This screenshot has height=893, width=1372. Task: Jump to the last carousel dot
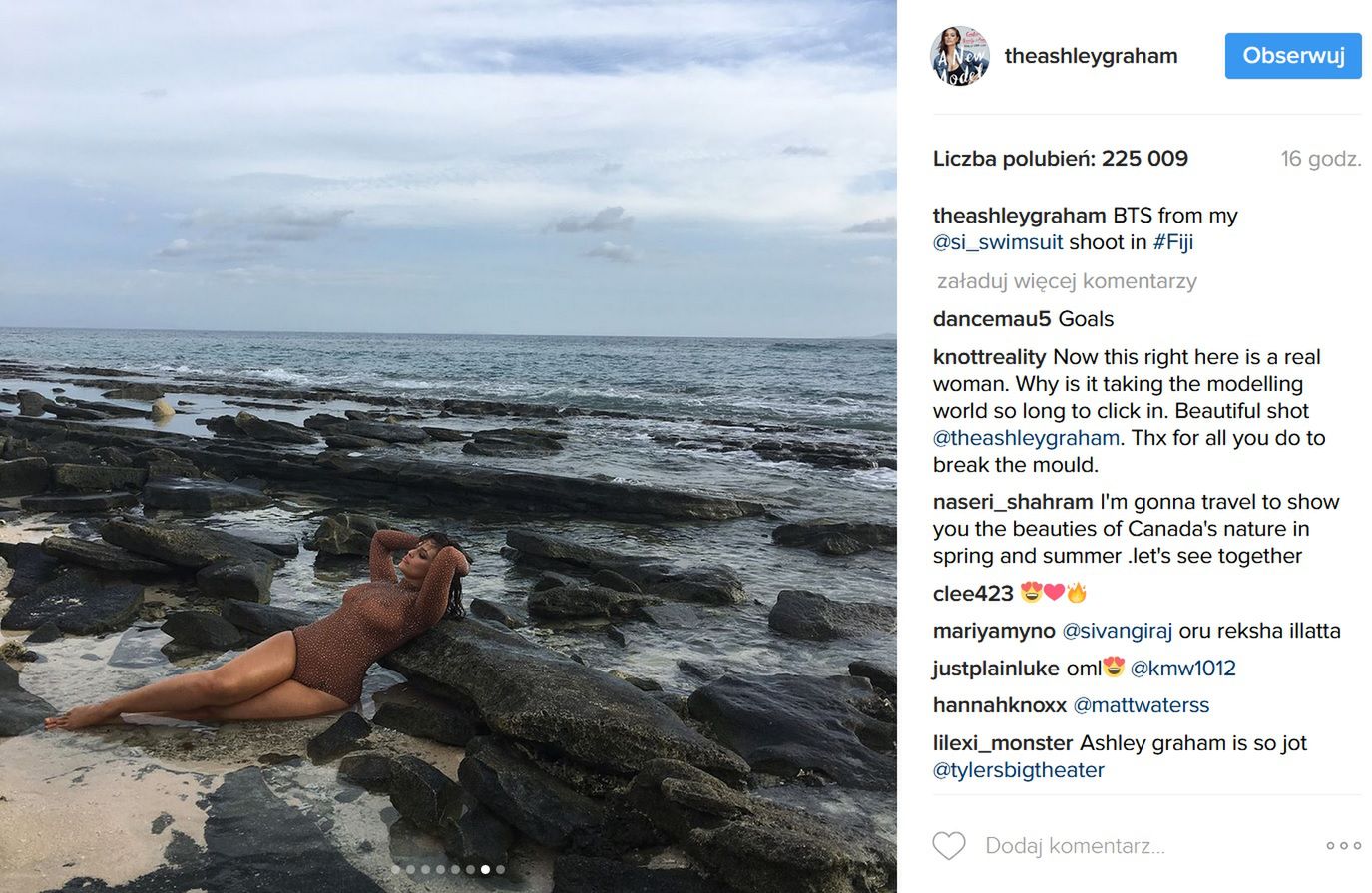click(501, 870)
